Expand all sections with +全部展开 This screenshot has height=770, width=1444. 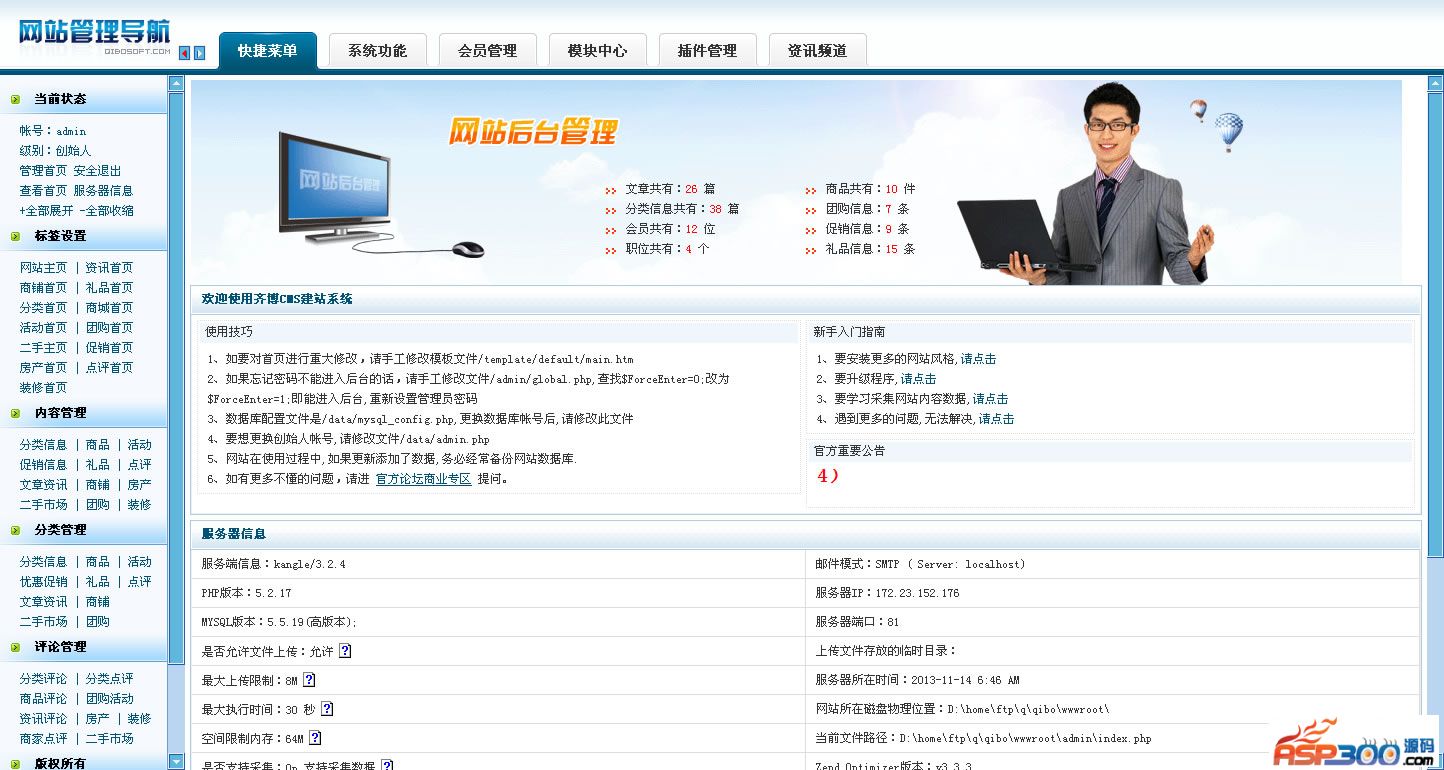click(46, 211)
